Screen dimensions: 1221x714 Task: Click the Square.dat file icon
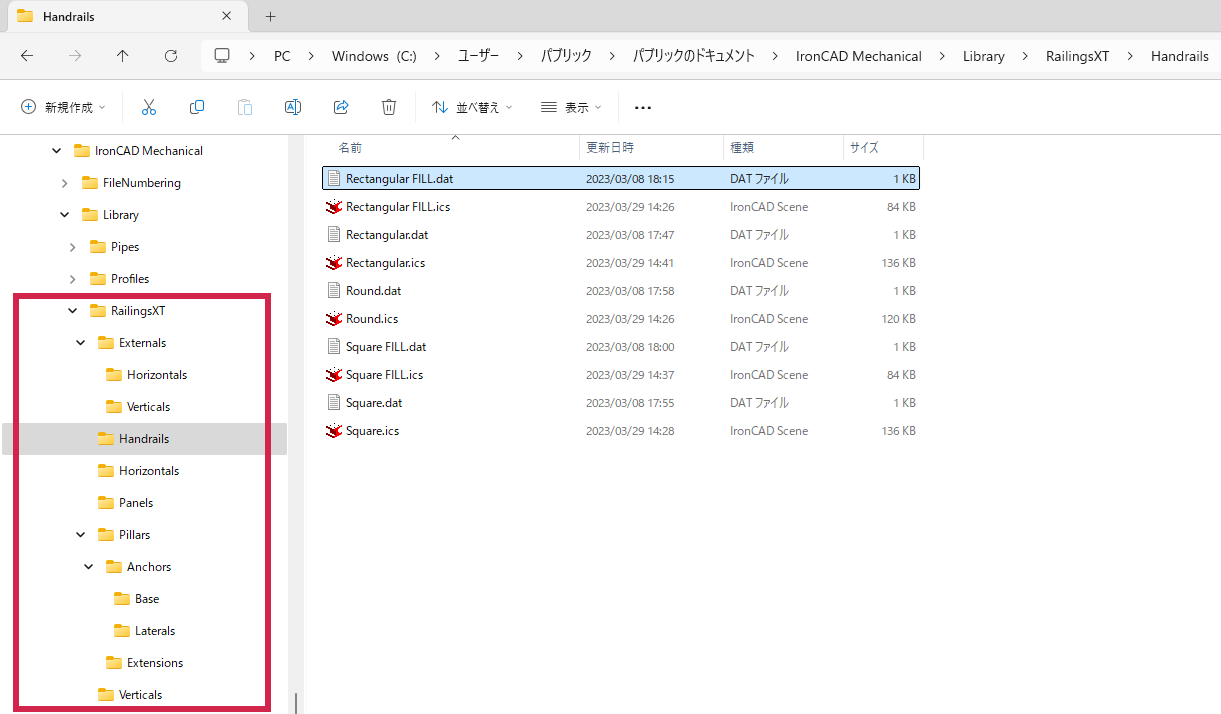pyautogui.click(x=334, y=403)
